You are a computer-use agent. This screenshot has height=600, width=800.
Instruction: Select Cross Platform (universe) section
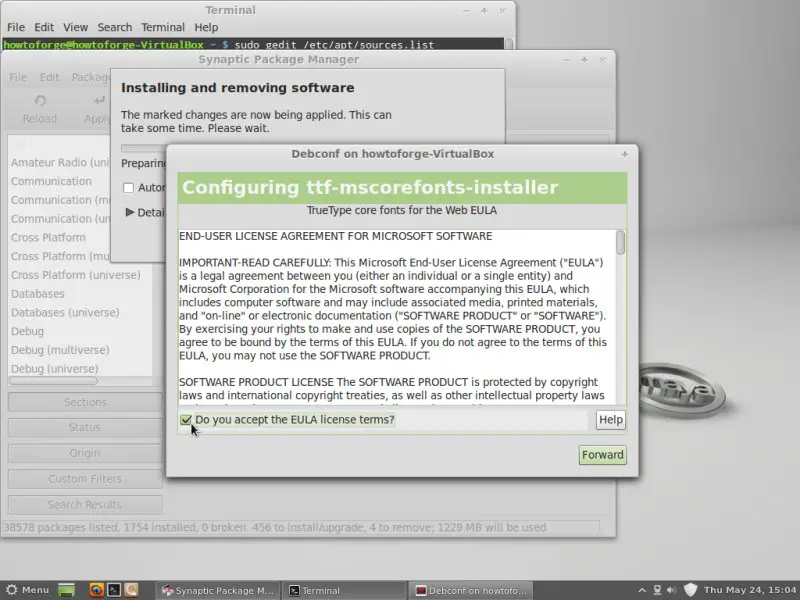76,275
